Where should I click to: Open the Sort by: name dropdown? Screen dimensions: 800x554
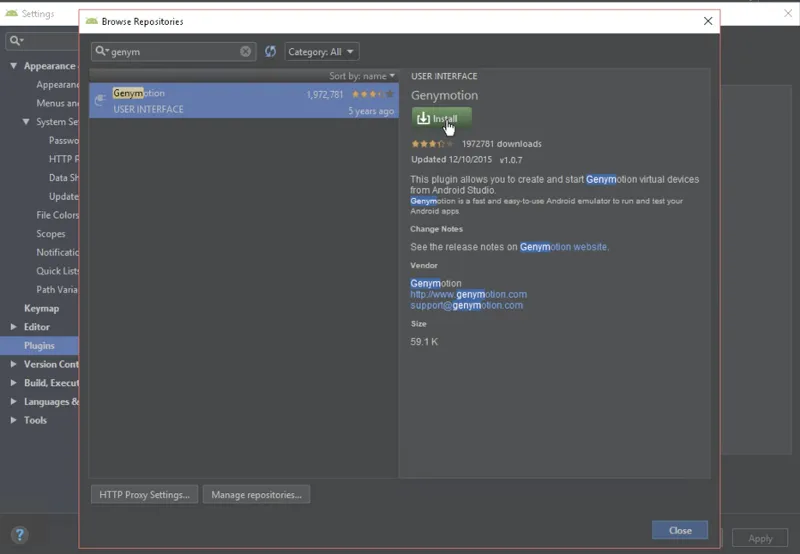click(362, 75)
